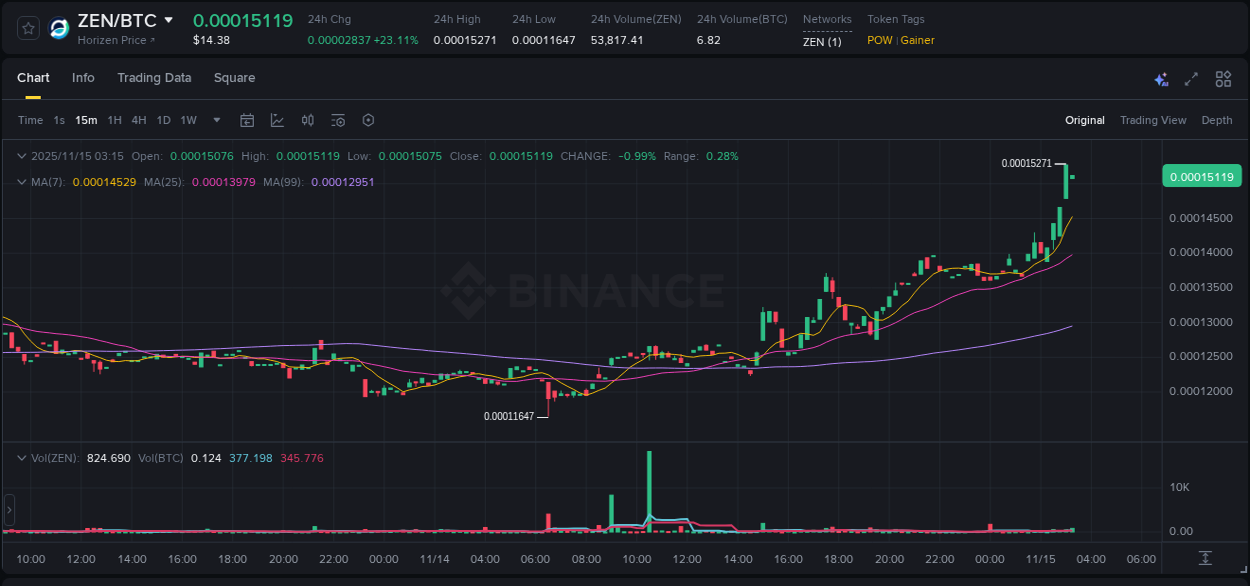Open indicator list settings icon
1250x586 pixels.
338,120
